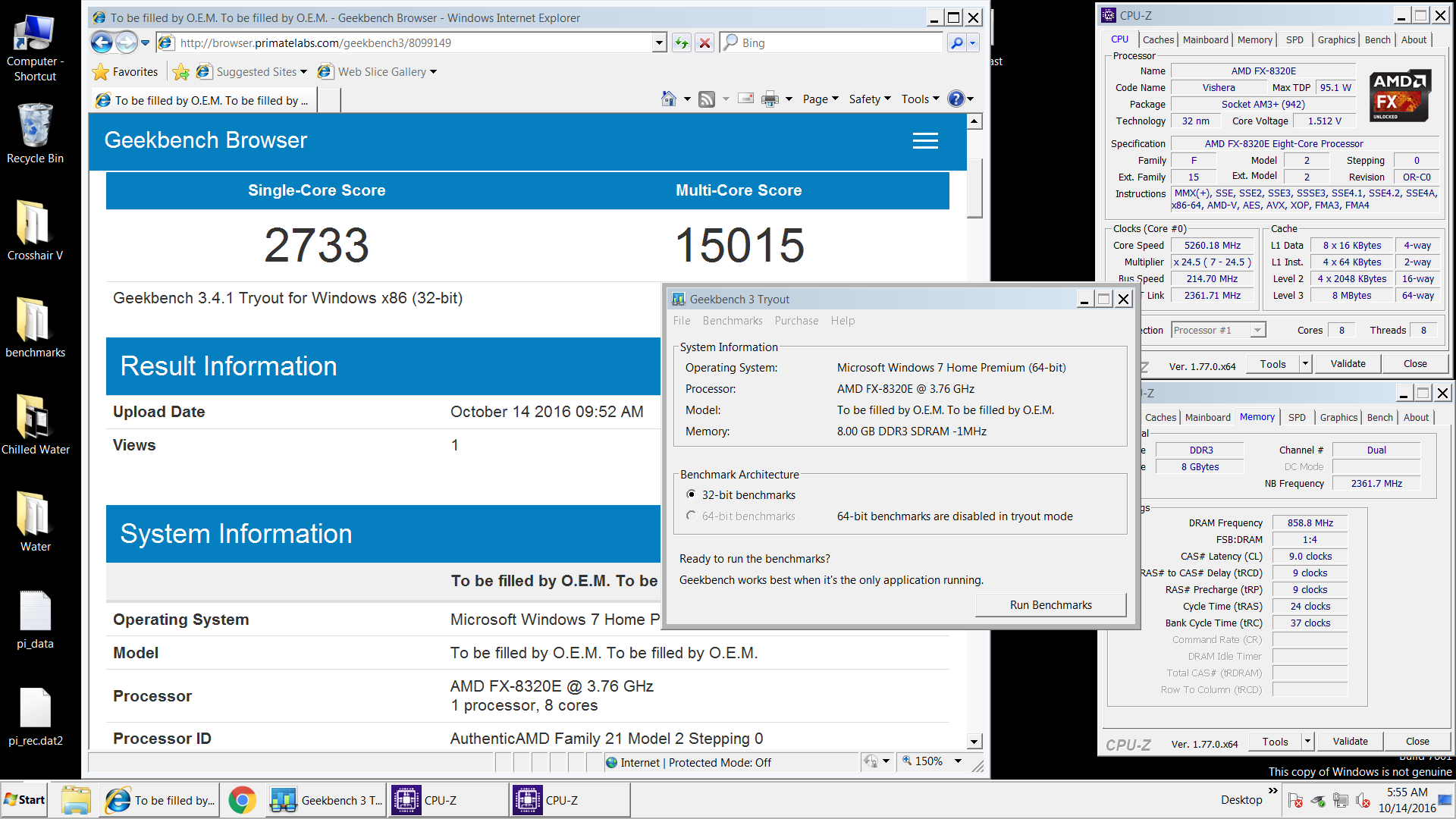Click the Print icon in IE toolbar
This screenshot has width=1456, height=819.
point(770,99)
